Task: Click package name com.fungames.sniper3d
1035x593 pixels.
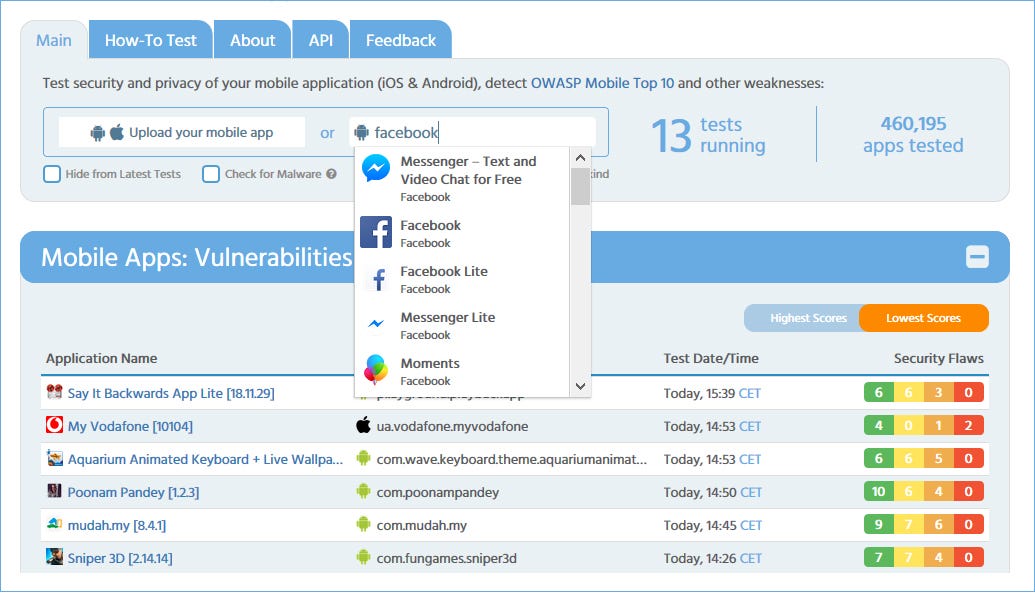Action: pos(447,559)
